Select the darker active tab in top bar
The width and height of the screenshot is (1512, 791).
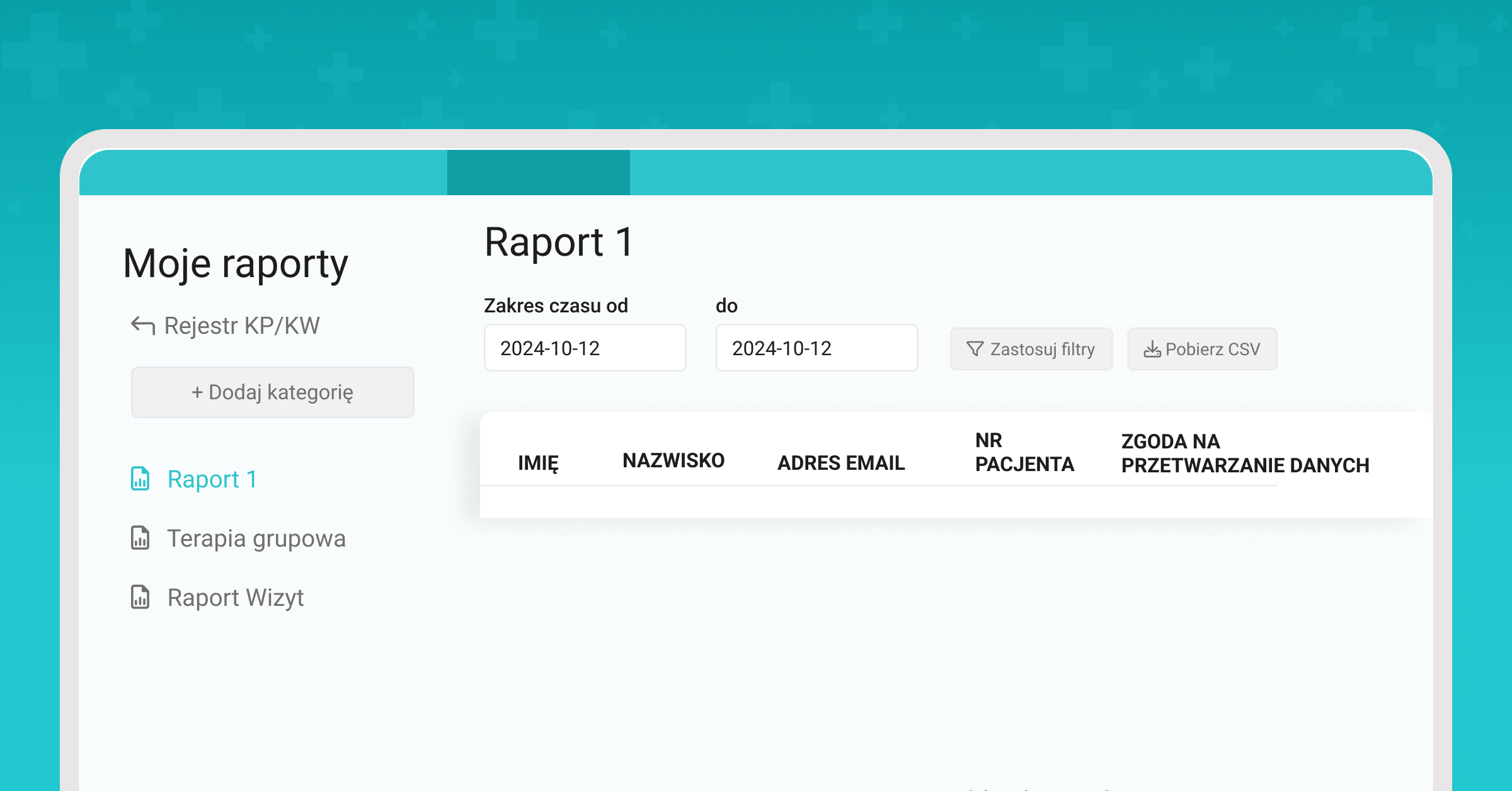click(x=539, y=173)
